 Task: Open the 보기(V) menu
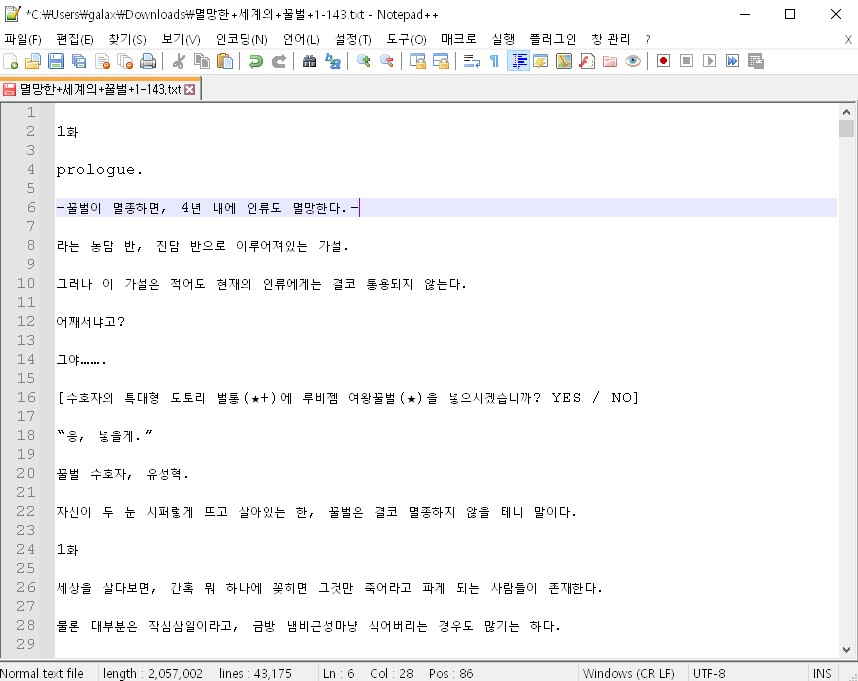click(x=181, y=39)
